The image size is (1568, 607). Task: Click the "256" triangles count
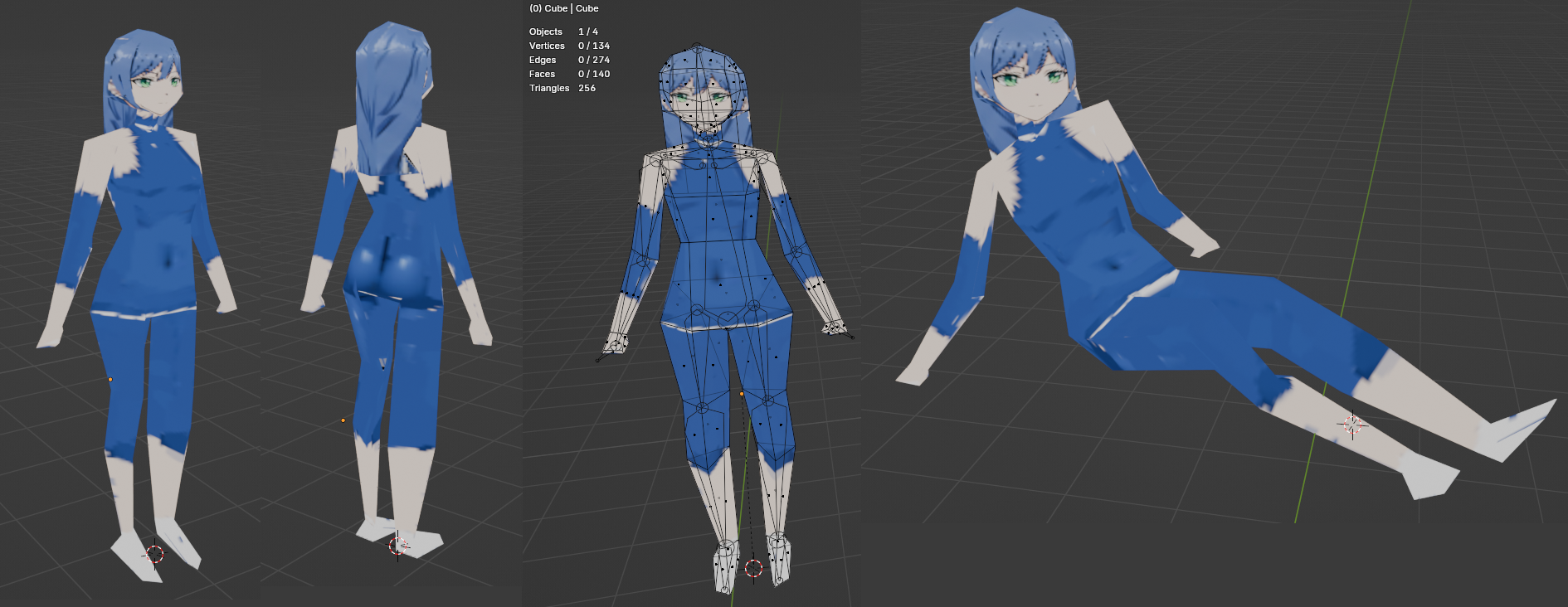[x=587, y=88]
